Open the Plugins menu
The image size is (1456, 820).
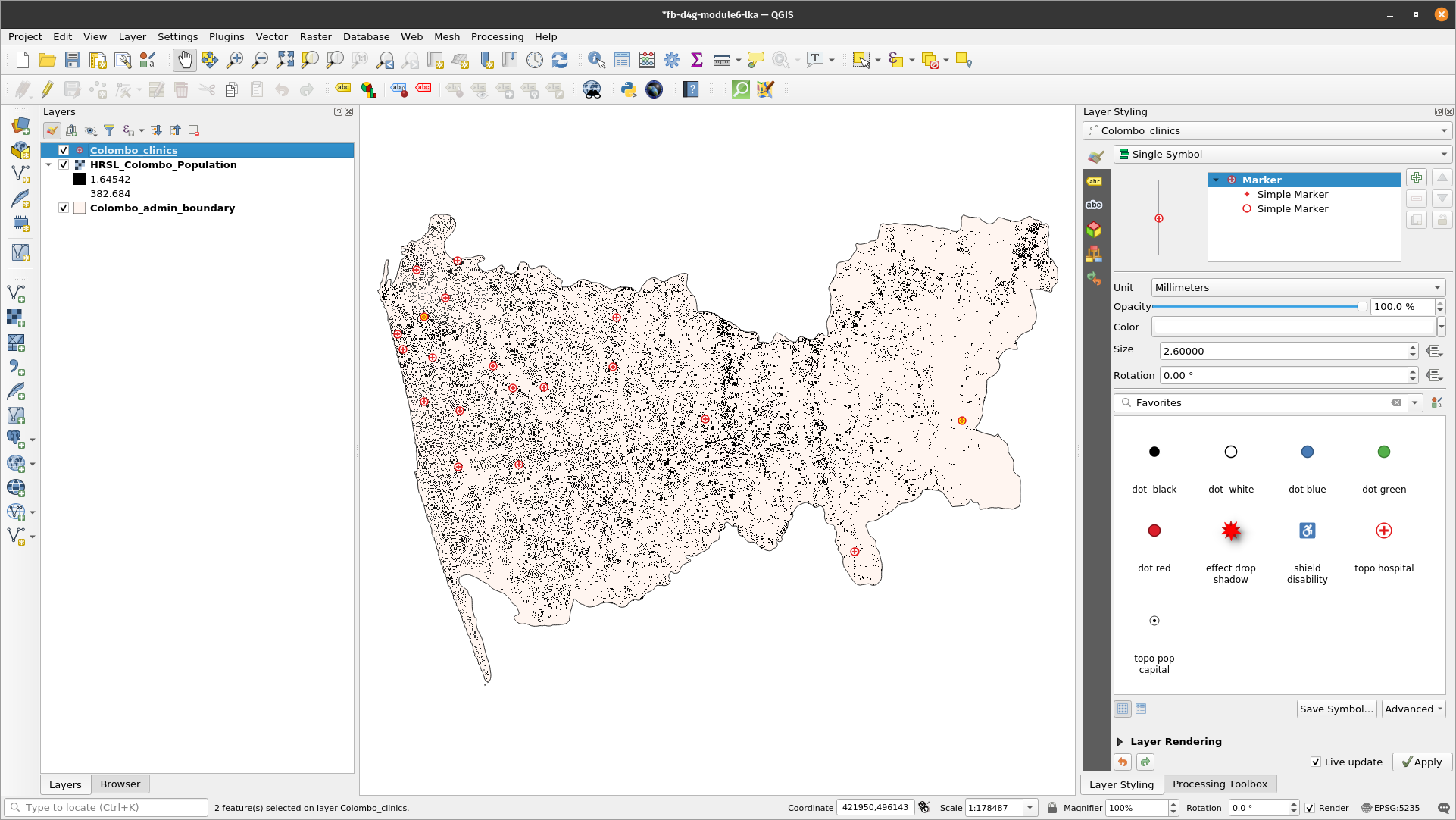click(x=226, y=36)
